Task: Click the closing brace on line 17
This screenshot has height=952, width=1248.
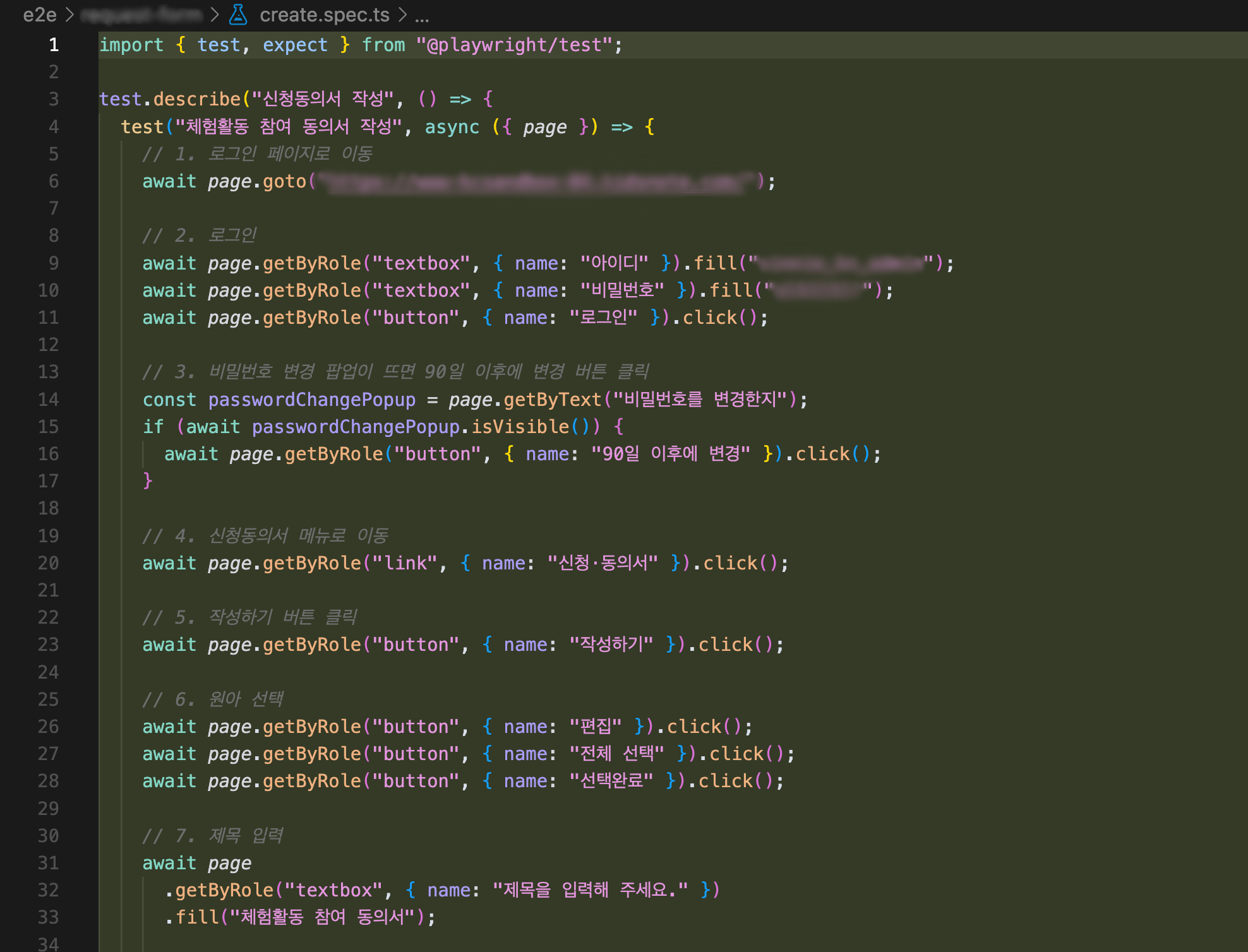Action: point(147,481)
